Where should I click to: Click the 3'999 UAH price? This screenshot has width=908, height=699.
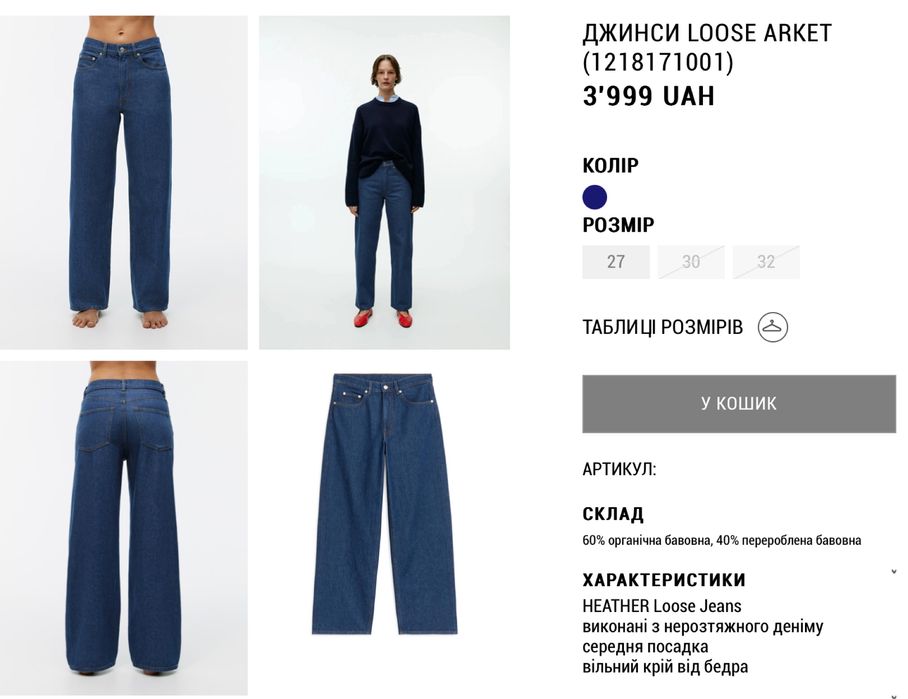tap(648, 96)
